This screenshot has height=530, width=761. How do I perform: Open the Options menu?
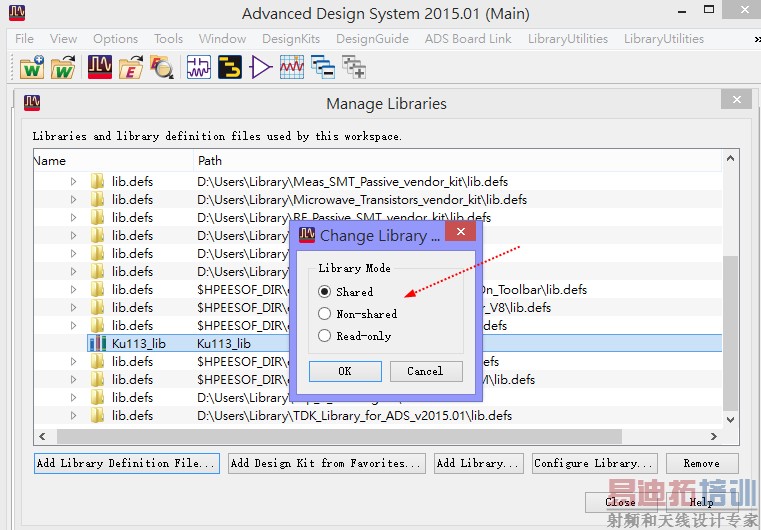tap(116, 39)
